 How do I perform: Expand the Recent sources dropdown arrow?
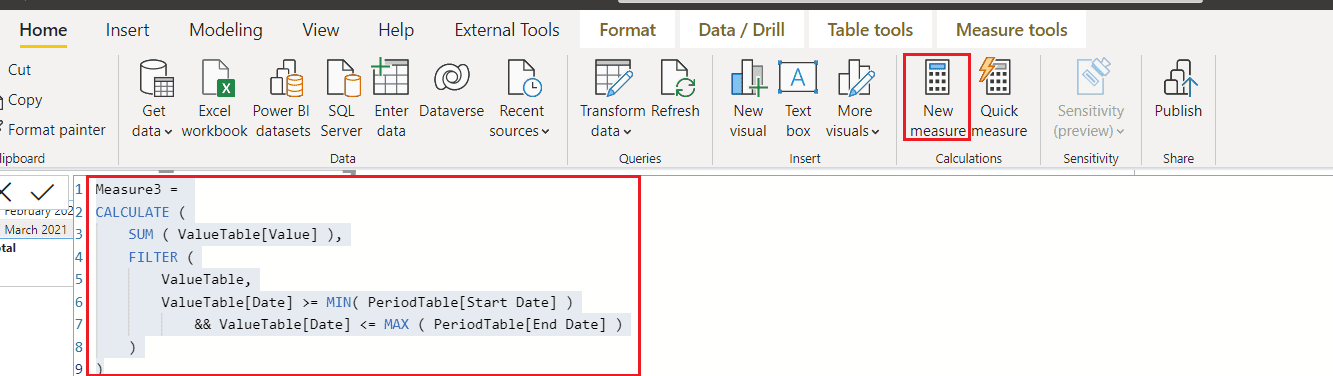coord(546,132)
